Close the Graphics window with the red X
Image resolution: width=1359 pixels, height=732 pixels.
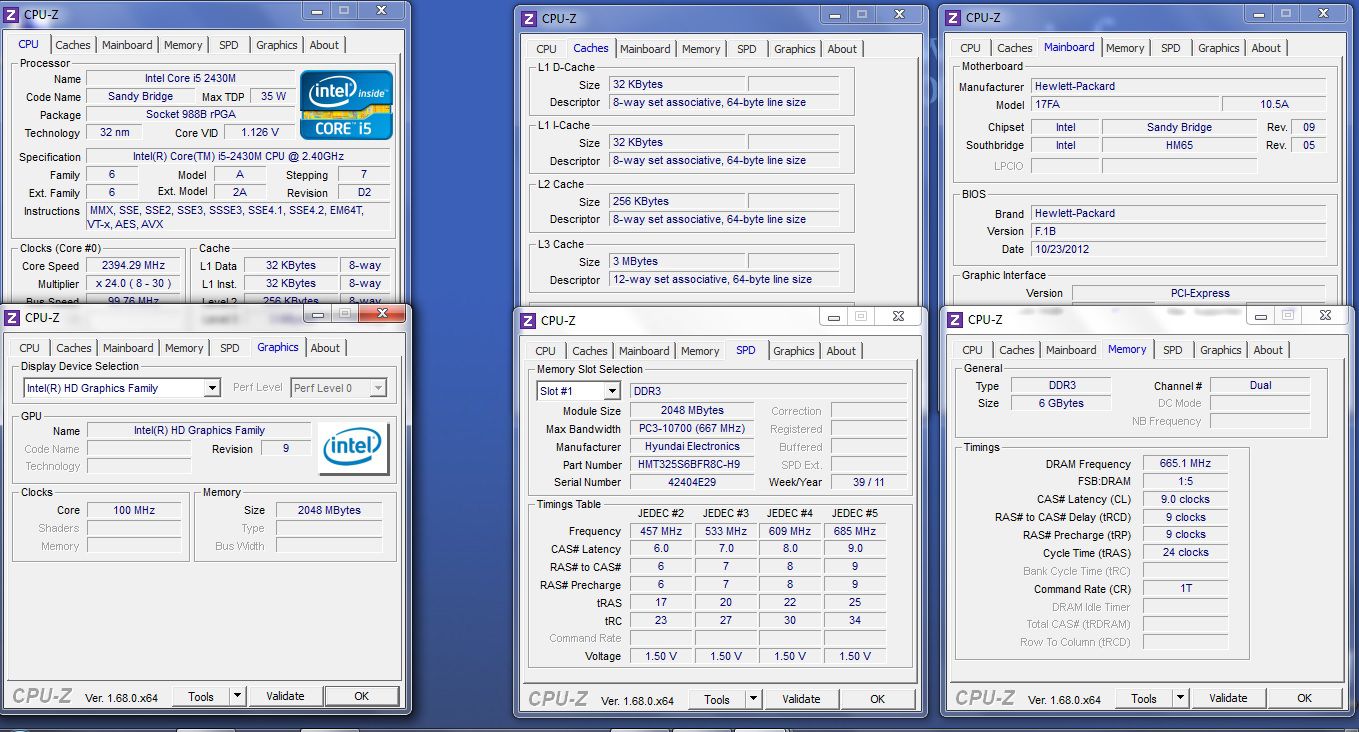pyautogui.click(x=382, y=314)
